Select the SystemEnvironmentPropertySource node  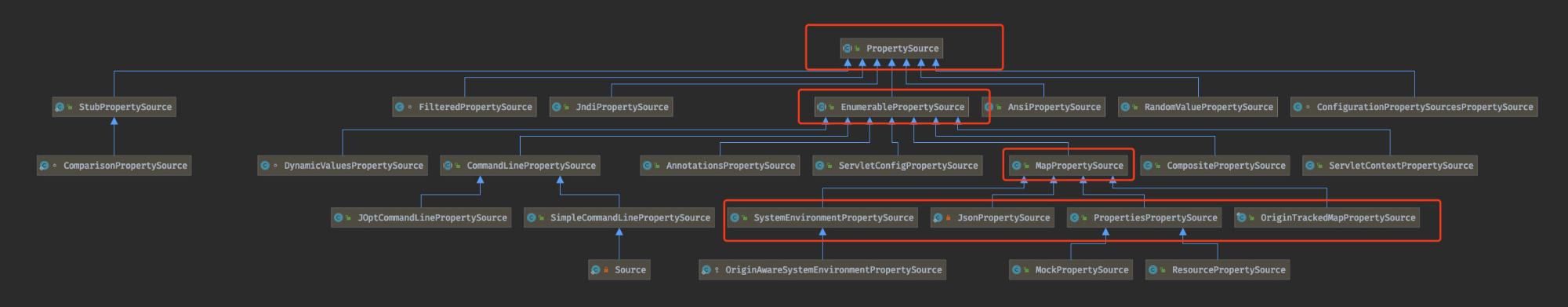[x=822, y=218]
